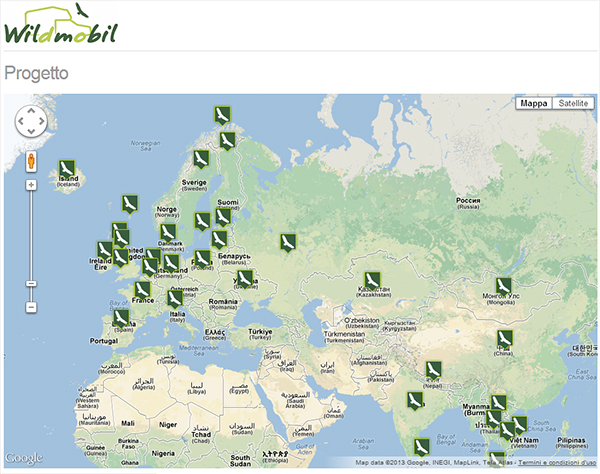The image size is (600, 474).
Task: Click the bird marker in northern Norway
Action: (220, 115)
